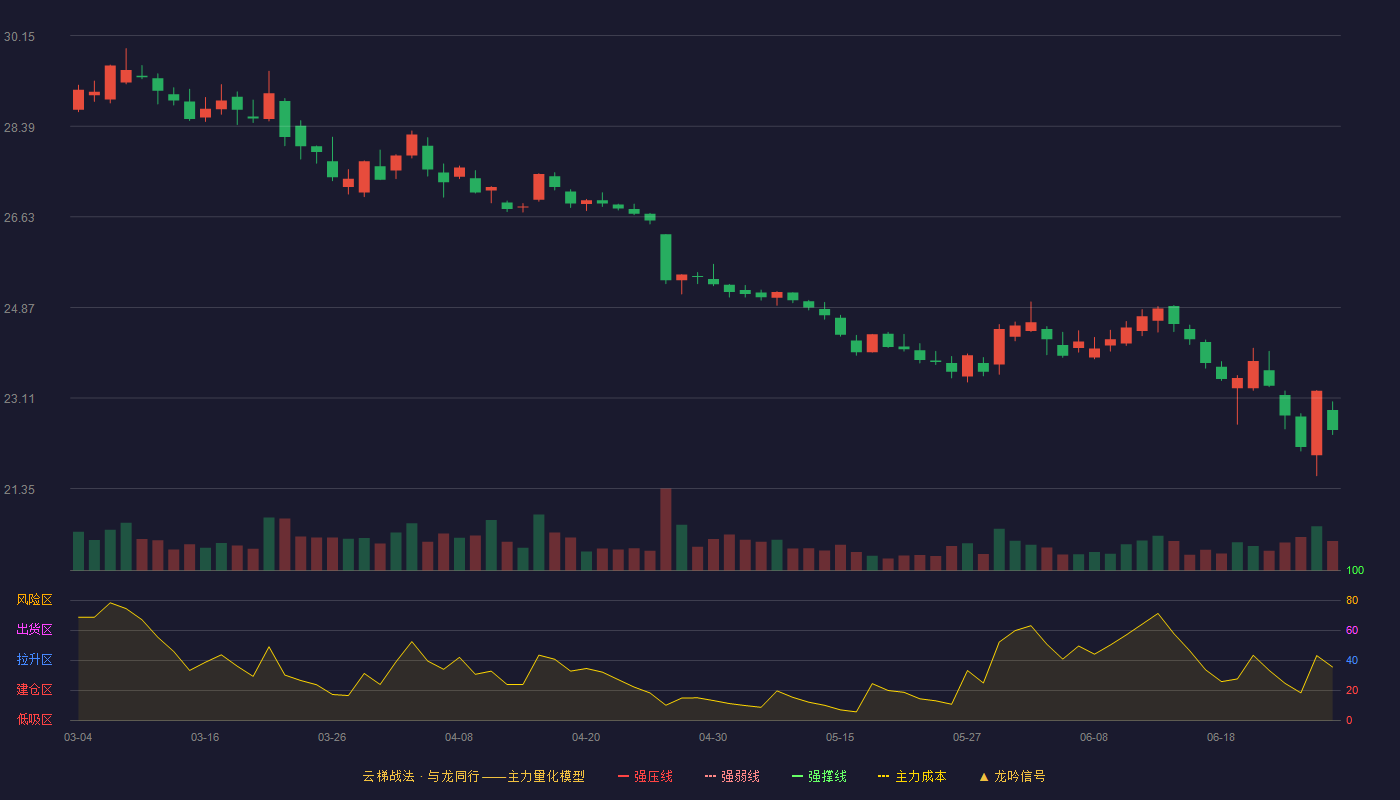Select the 05-27 date label
The image size is (1400, 800).
coord(967,737)
